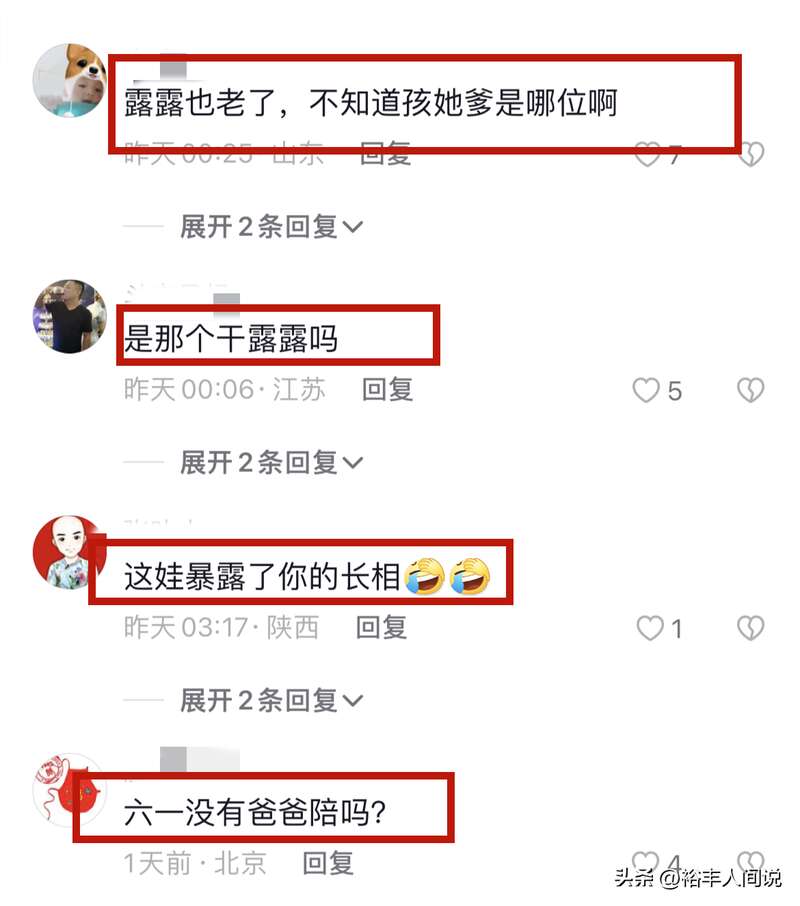Open the bald cartoon avatar profile
The width and height of the screenshot is (800, 906).
[x=69, y=552]
